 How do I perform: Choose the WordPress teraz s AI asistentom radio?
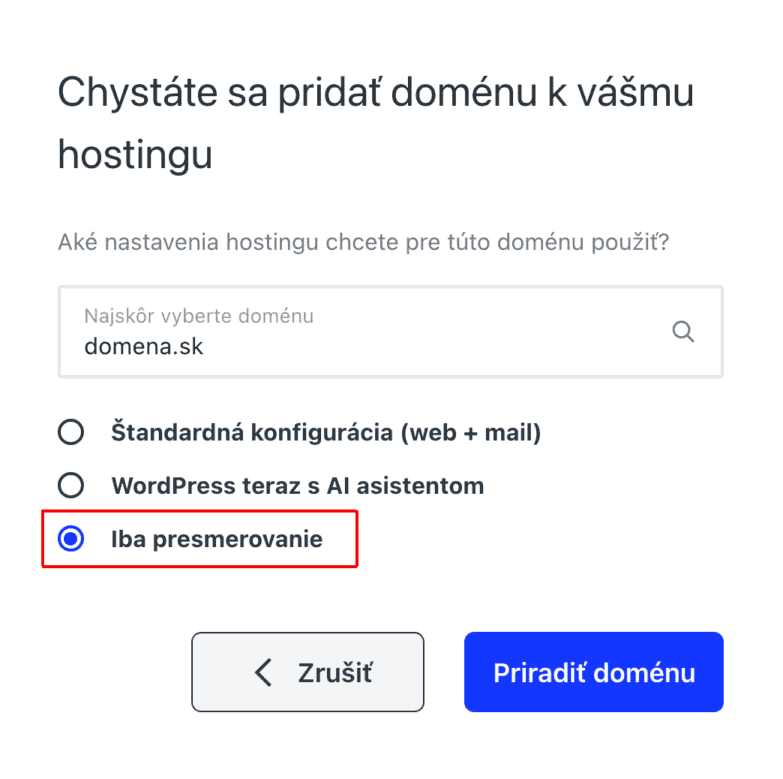pos(71,486)
